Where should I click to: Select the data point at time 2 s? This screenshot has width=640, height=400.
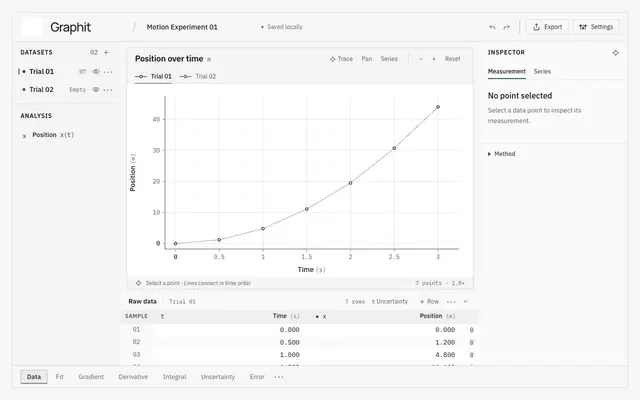[x=350, y=183]
